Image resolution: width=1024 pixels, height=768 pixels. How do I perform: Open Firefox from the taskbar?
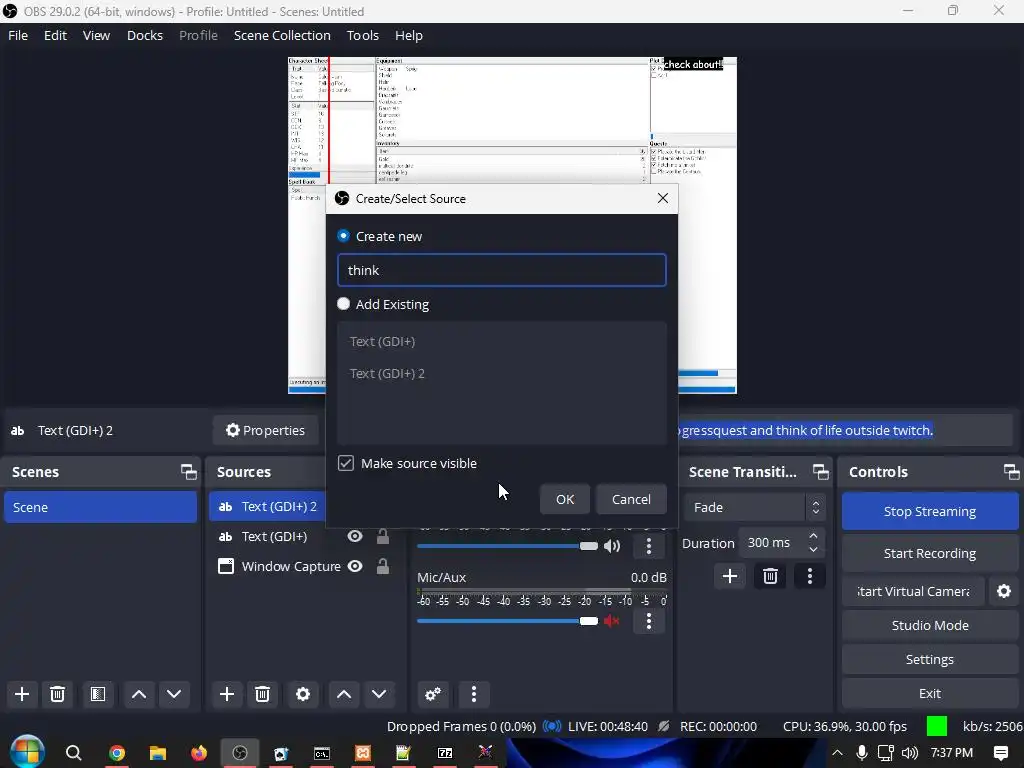[199, 753]
